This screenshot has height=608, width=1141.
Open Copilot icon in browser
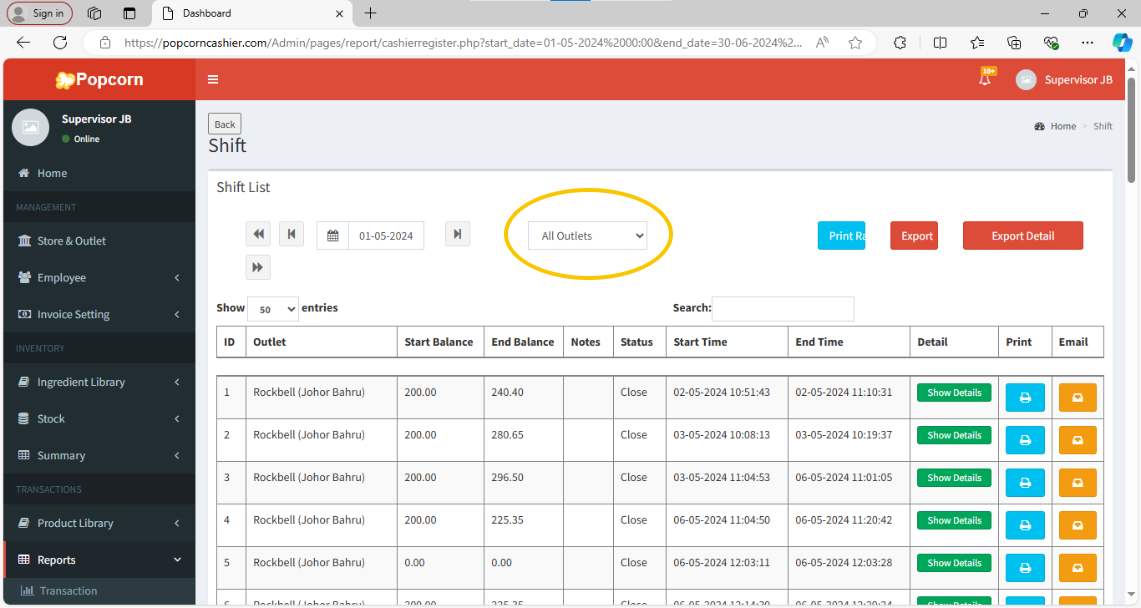pyautogui.click(x=1121, y=43)
